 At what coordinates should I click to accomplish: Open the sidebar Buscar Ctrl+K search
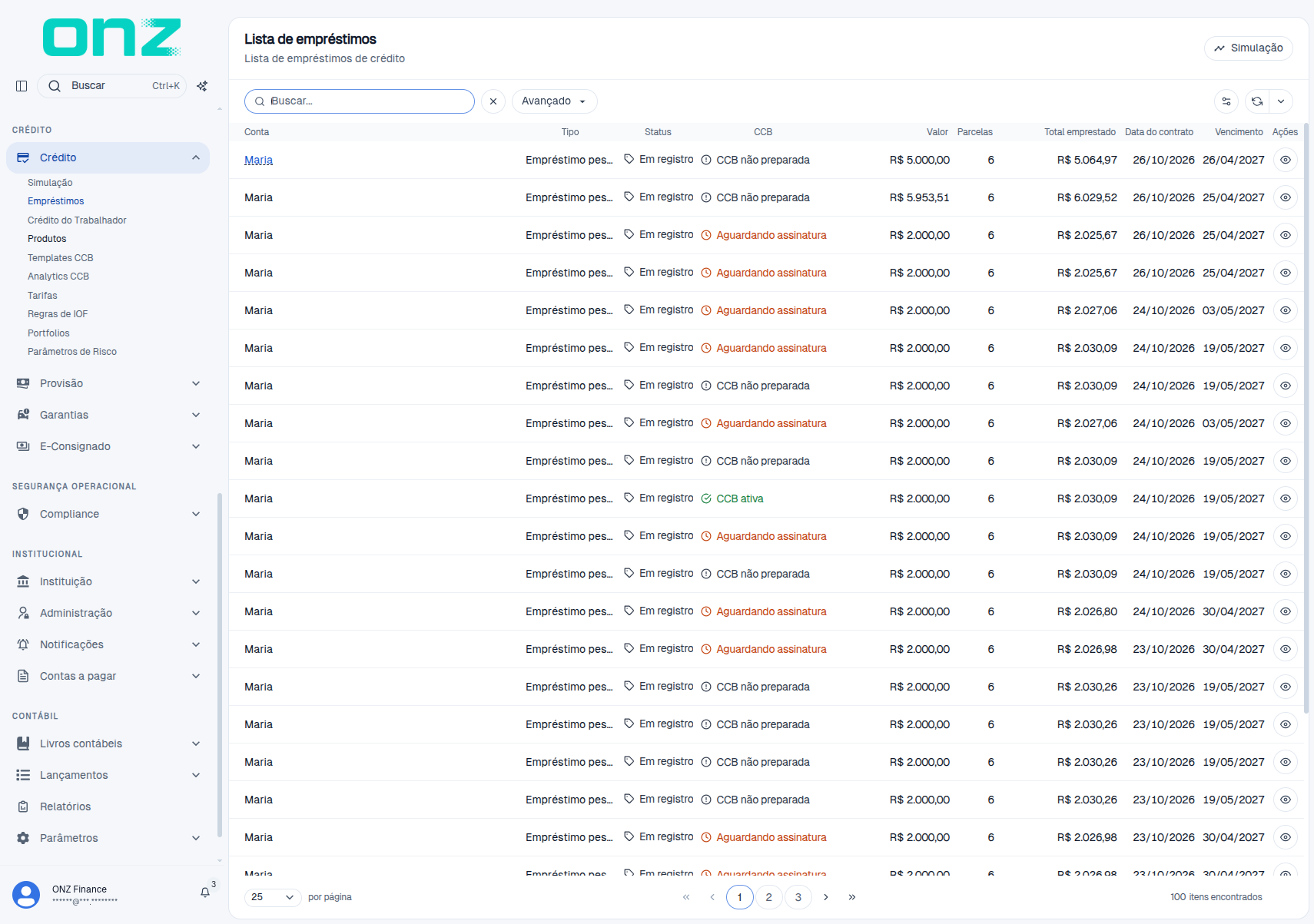pos(112,86)
